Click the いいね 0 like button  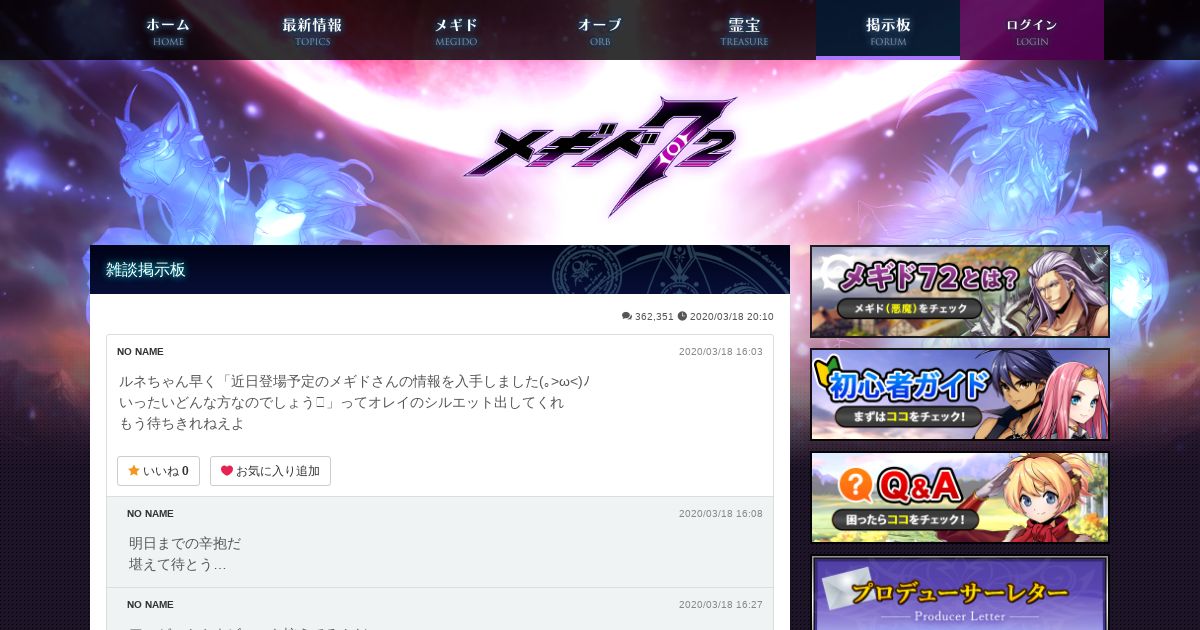point(158,471)
